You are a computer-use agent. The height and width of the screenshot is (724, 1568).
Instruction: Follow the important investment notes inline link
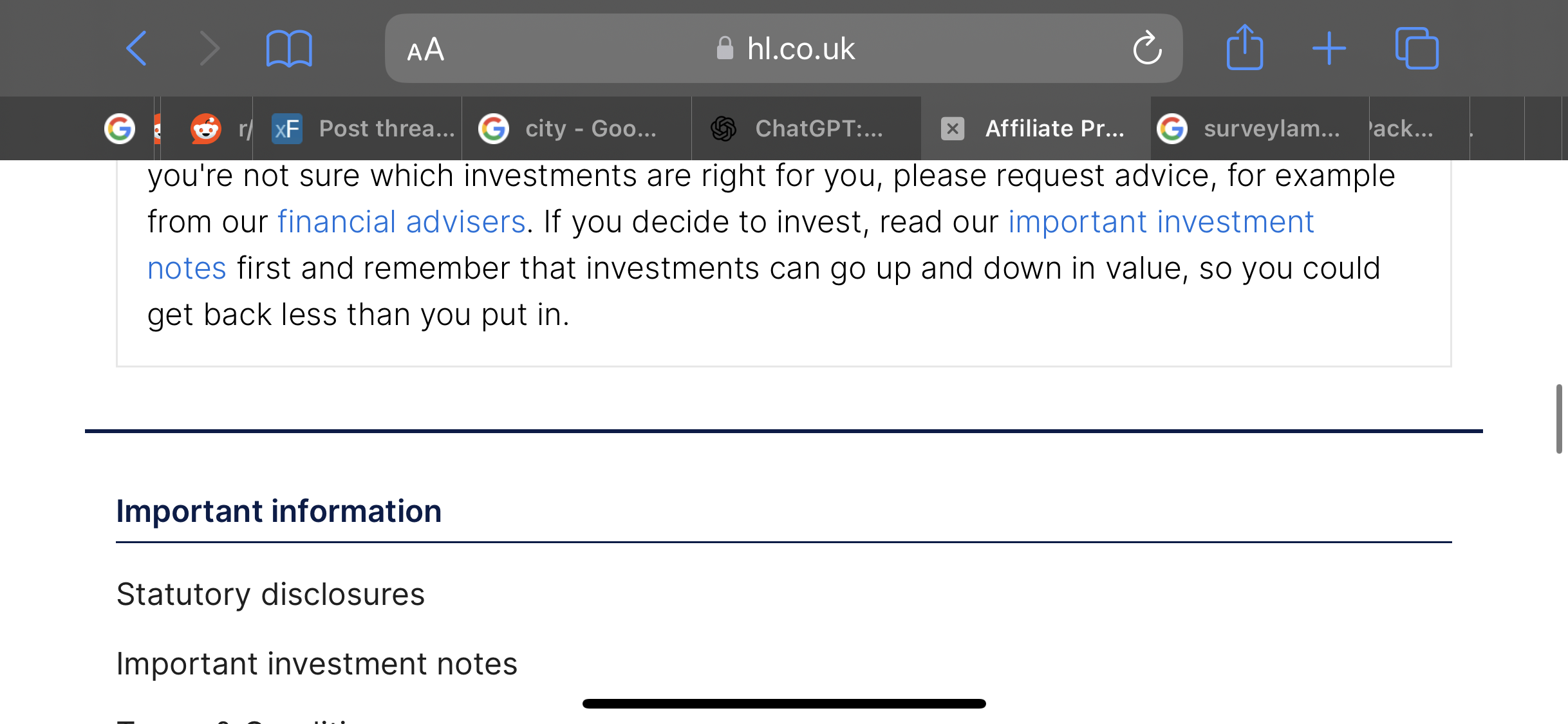1161,222
